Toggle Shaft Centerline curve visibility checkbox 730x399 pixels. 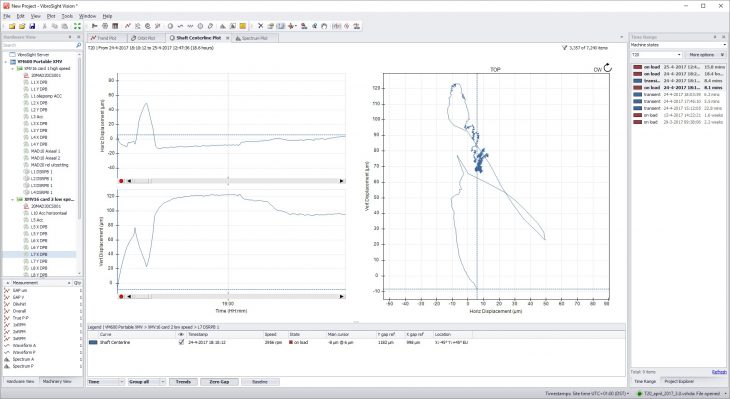click(x=181, y=342)
